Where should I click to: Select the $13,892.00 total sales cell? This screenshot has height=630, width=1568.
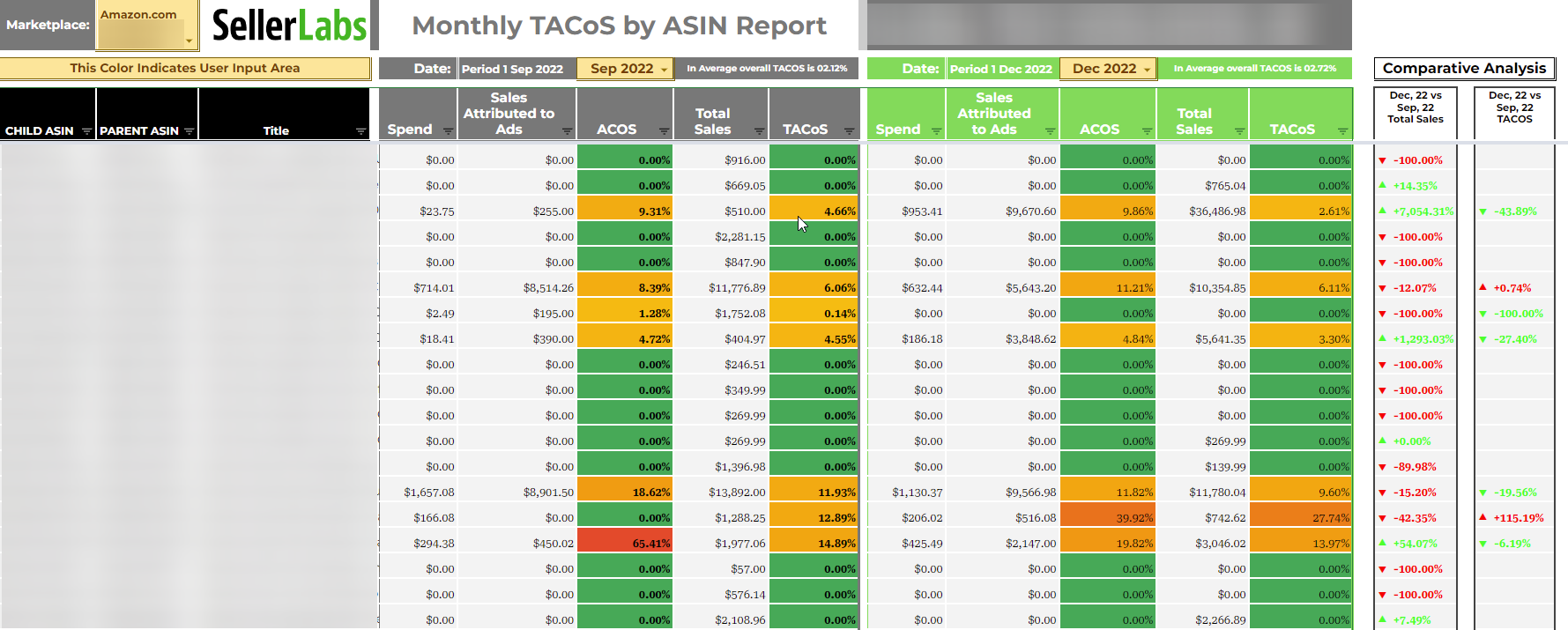click(x=721, y=493)
